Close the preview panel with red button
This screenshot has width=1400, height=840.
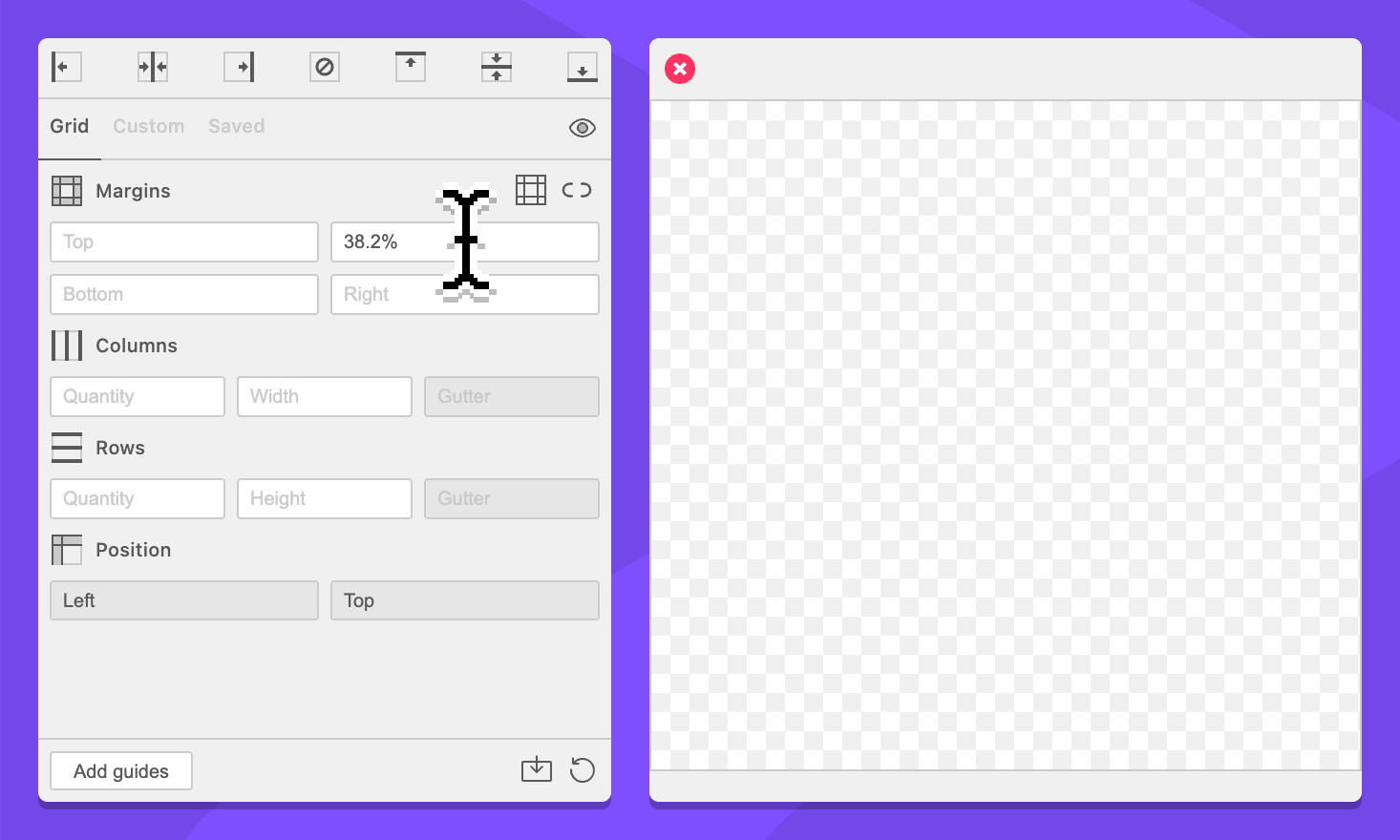pos(680,69)
